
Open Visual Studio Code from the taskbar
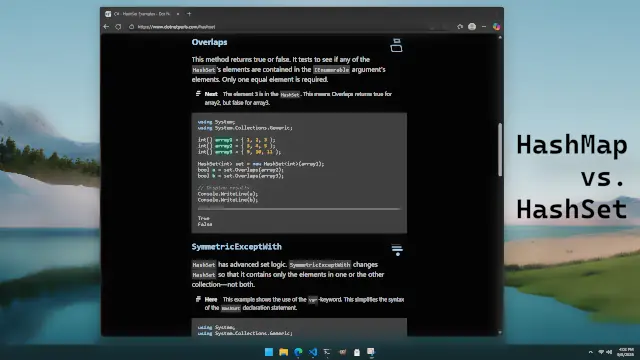click(x=313, y=352)
